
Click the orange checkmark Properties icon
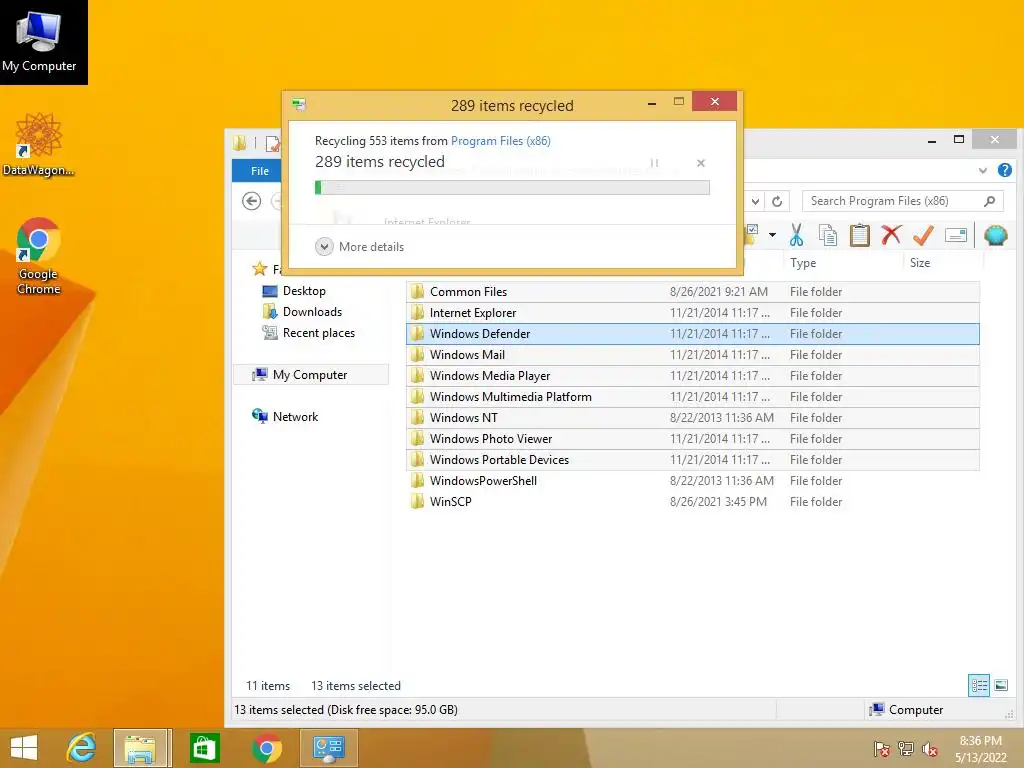click(923, 235)
